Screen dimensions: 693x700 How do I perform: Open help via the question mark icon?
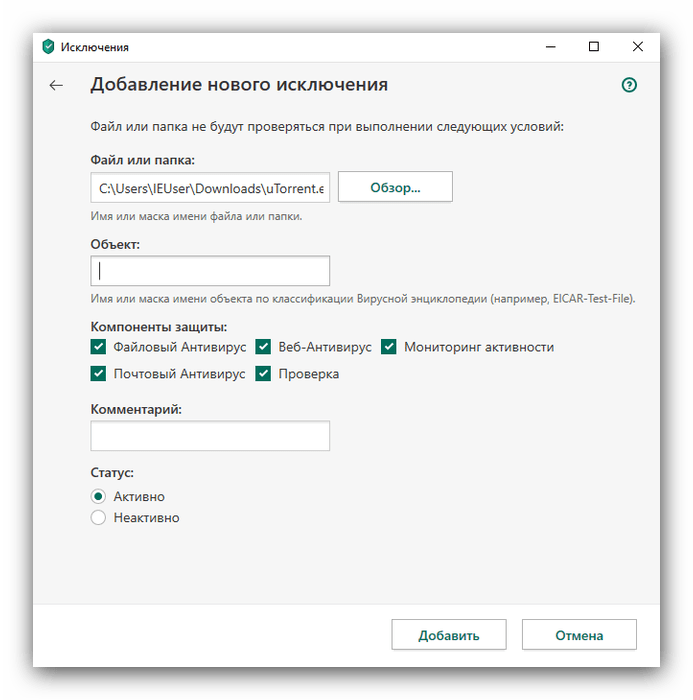[629, 85]
